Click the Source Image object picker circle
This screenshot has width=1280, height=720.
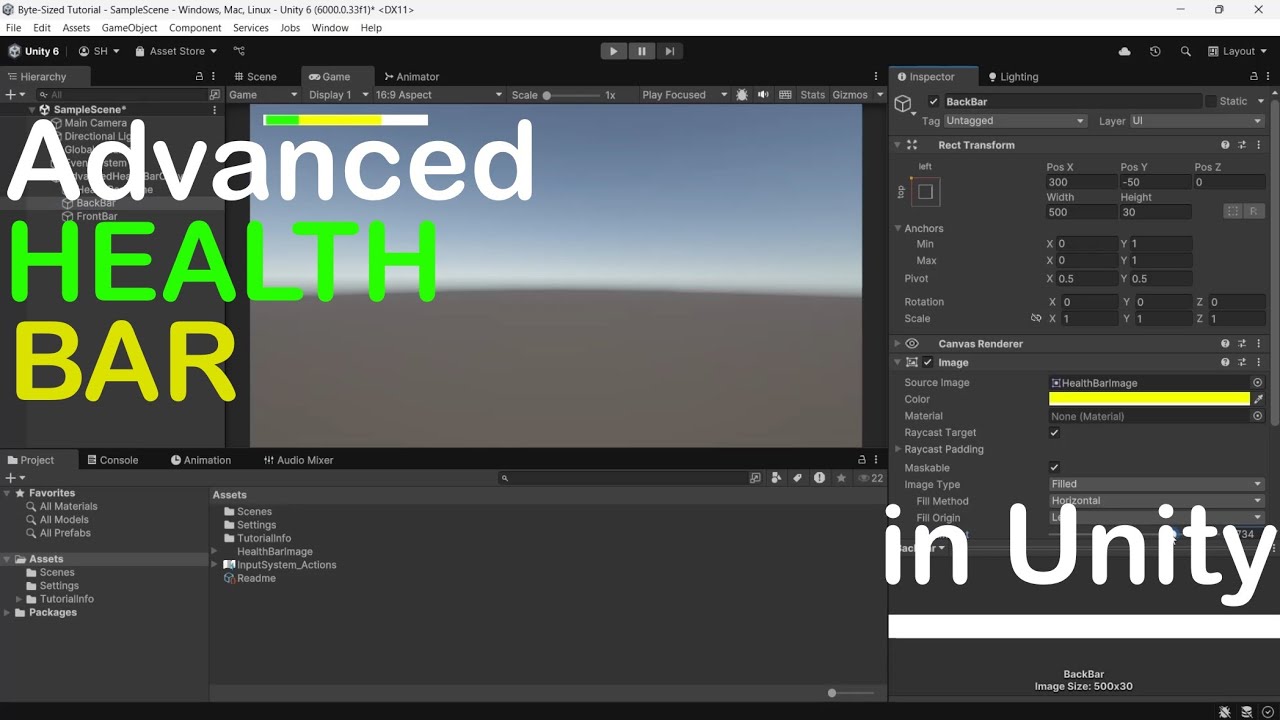[x=1258, y=383]
